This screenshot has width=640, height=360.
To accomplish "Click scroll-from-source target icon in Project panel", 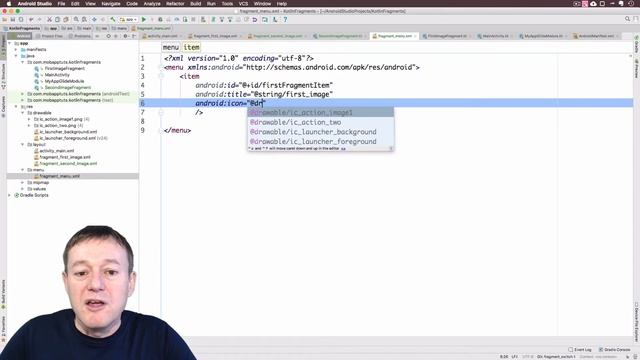I will tap(109, 36).
